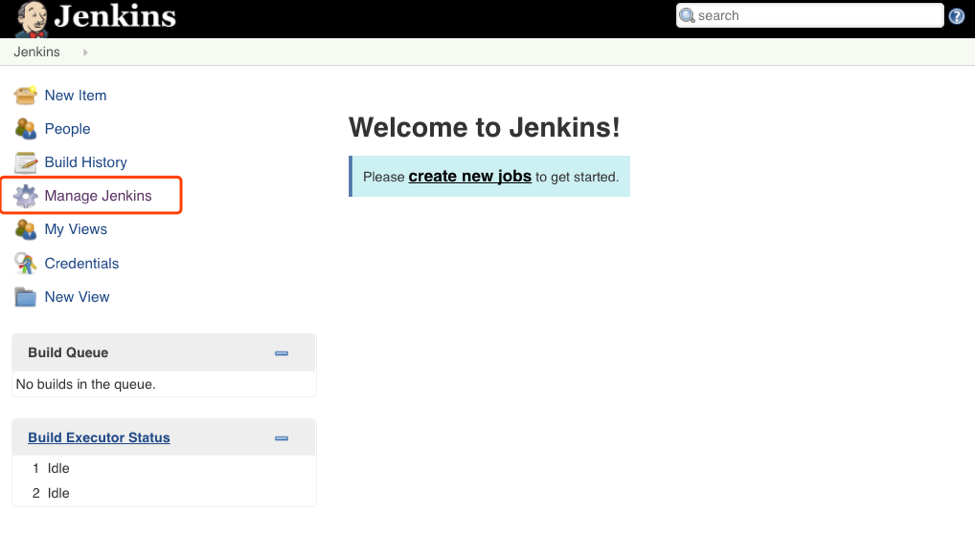Open the help question mark icon
Viewport: 975px width, 533px height.
pos(956,16)
